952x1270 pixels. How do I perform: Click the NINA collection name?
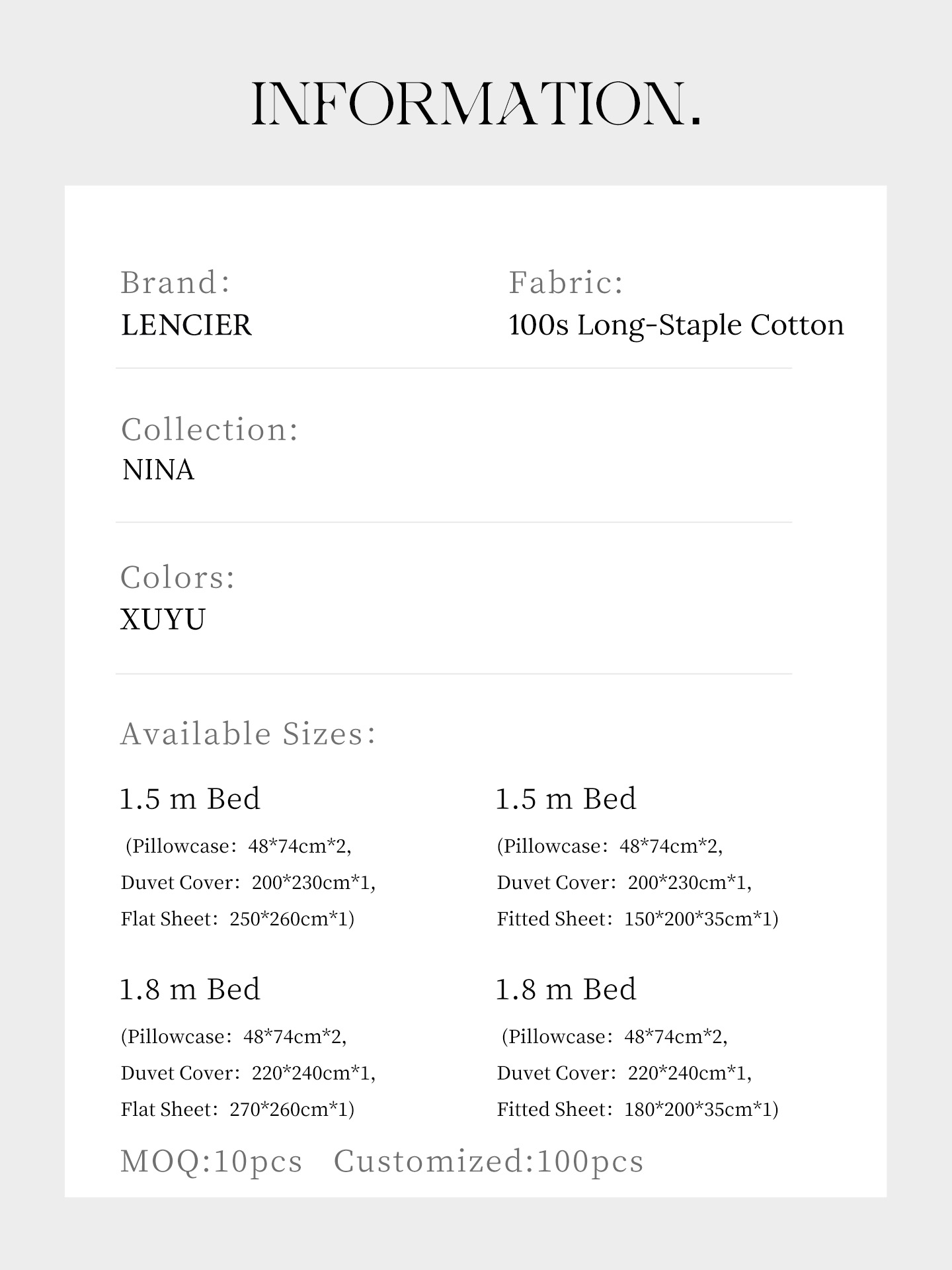click(x=159, y=470)
